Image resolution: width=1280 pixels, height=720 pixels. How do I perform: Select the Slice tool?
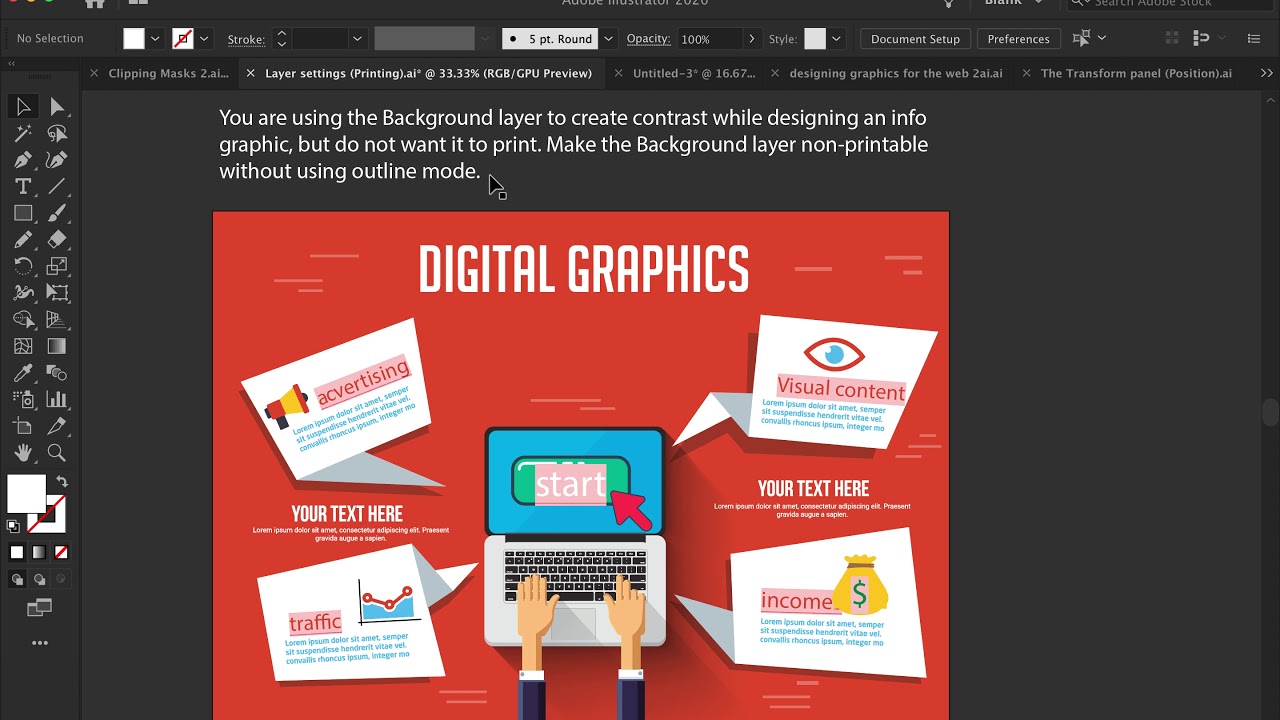pyautogui.click(x=57, y=427)
